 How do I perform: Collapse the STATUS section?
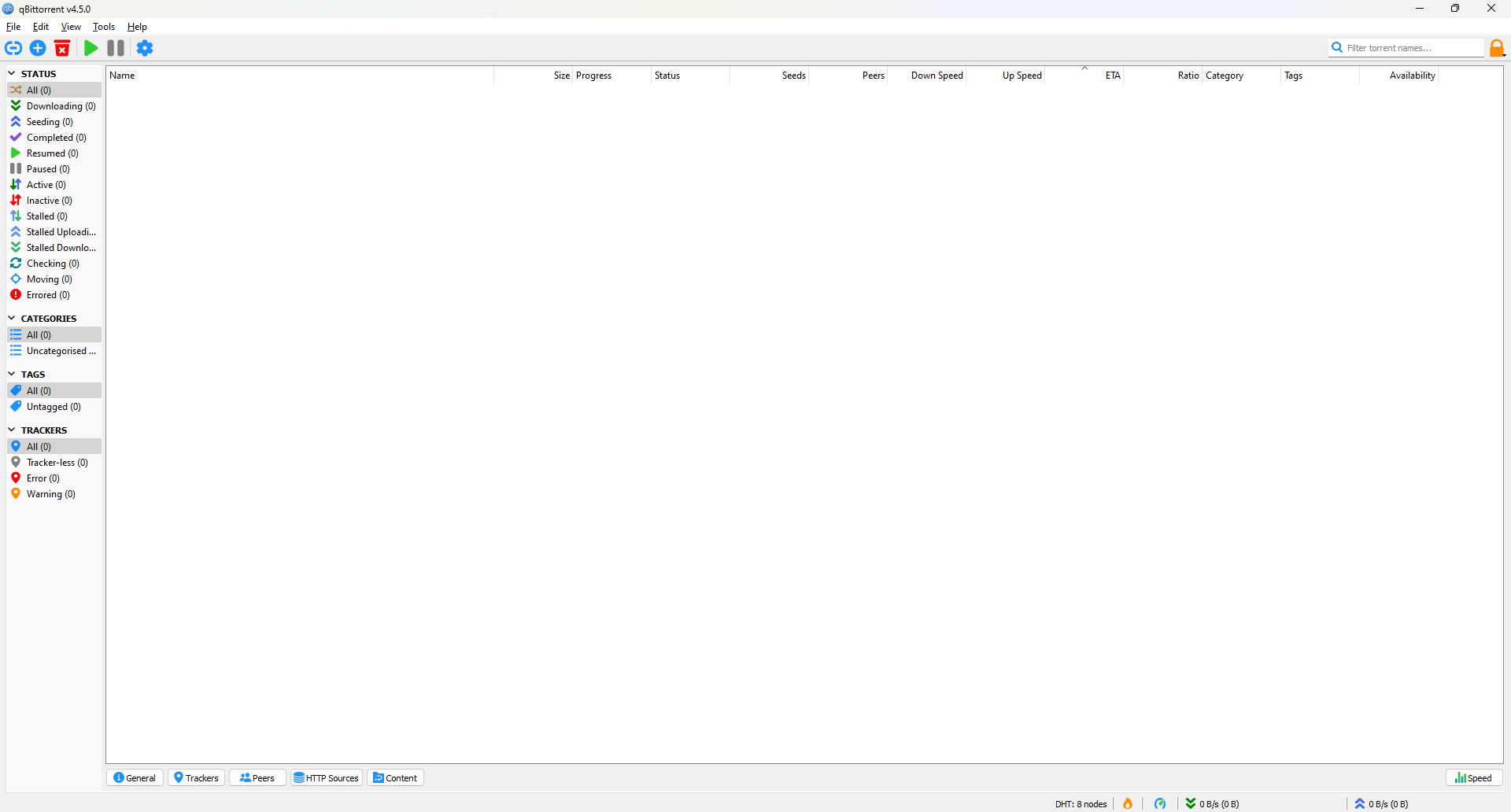point(12,73)
